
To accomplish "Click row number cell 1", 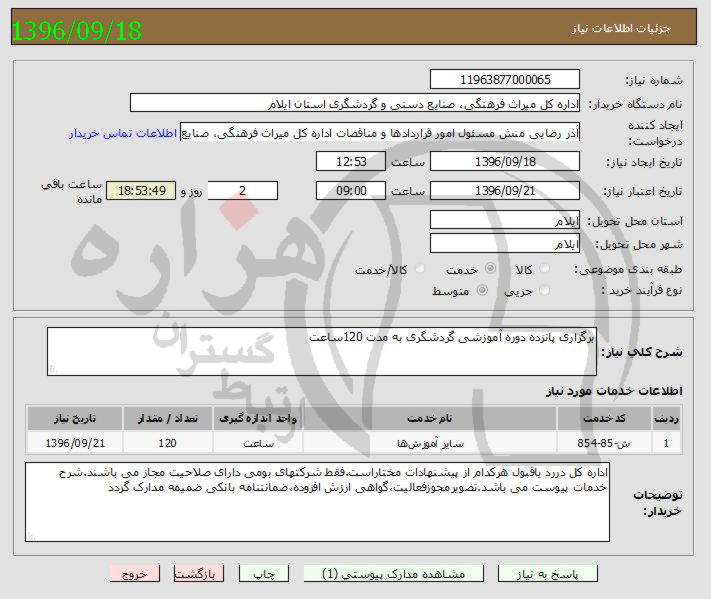I will (x=667, y=443).
